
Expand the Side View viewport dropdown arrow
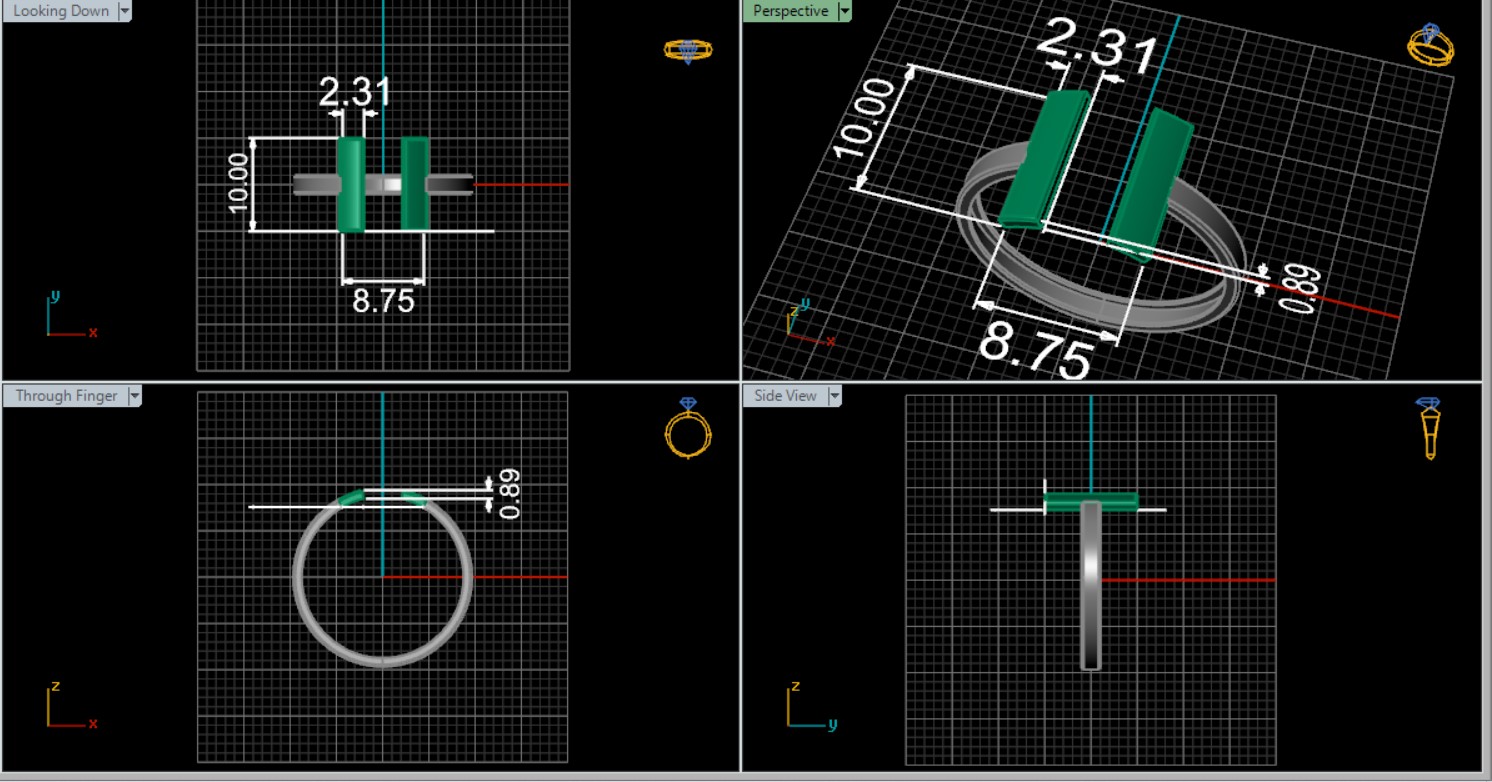click(834, 396)
